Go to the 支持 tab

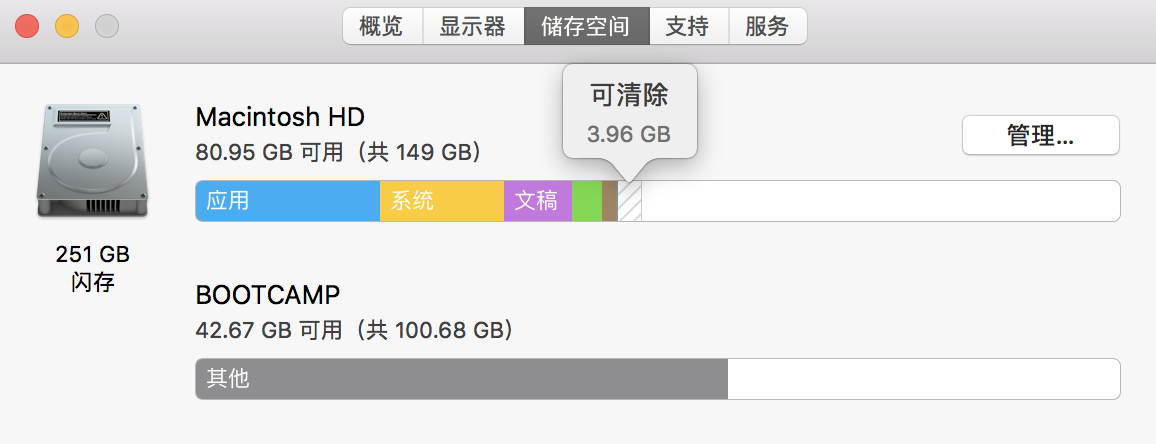[688, 26]
